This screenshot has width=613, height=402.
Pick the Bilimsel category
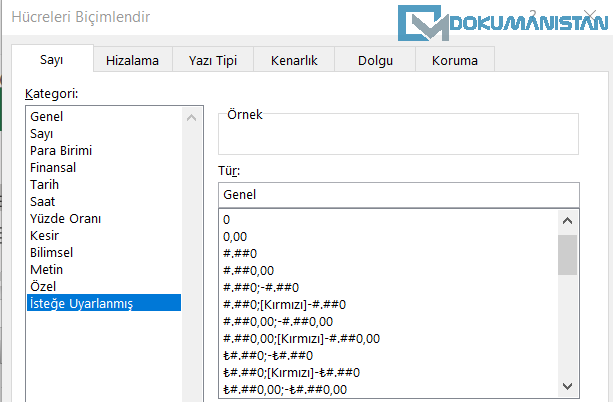coord(104,253)
